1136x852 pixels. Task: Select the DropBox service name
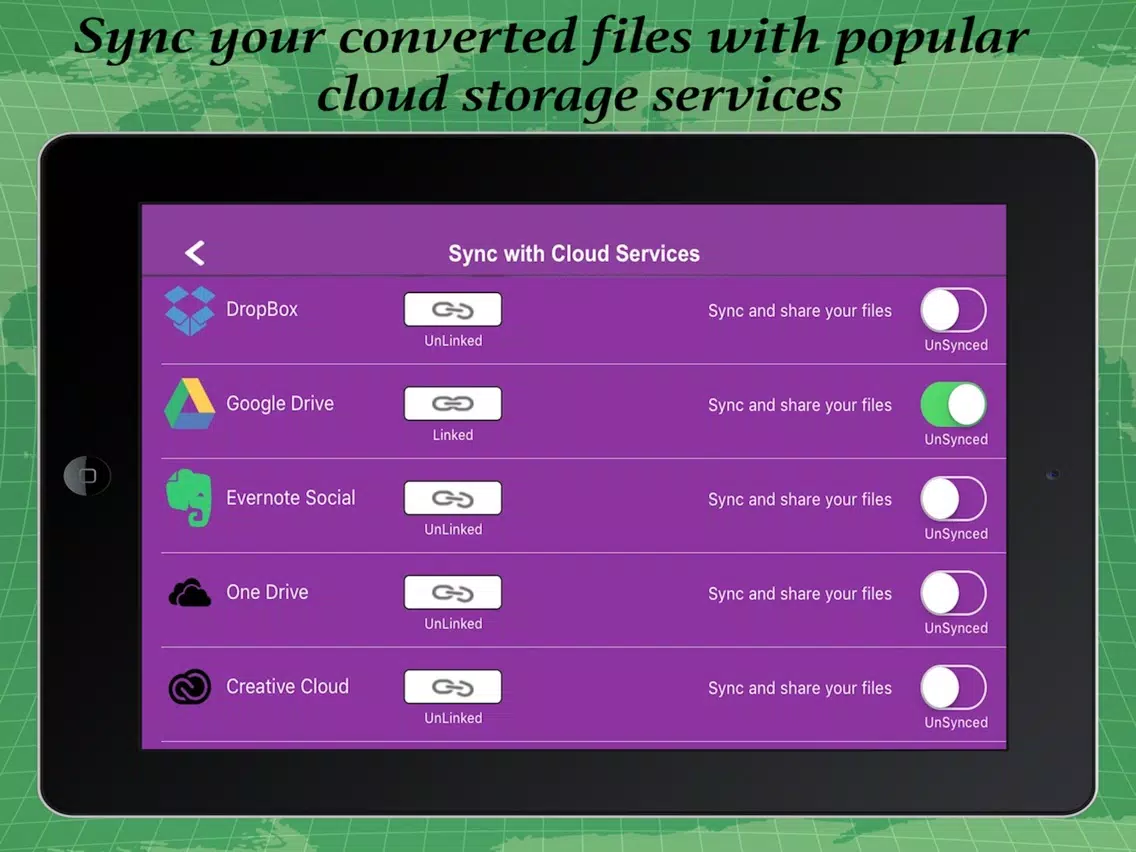(262, 309)
